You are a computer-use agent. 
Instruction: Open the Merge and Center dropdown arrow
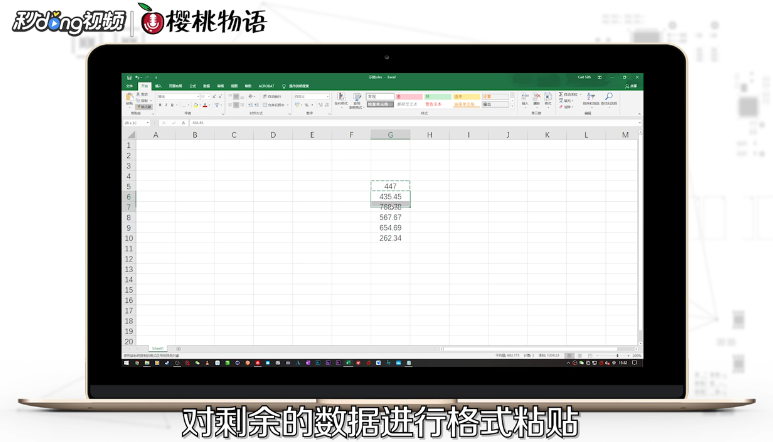[287, 105]
